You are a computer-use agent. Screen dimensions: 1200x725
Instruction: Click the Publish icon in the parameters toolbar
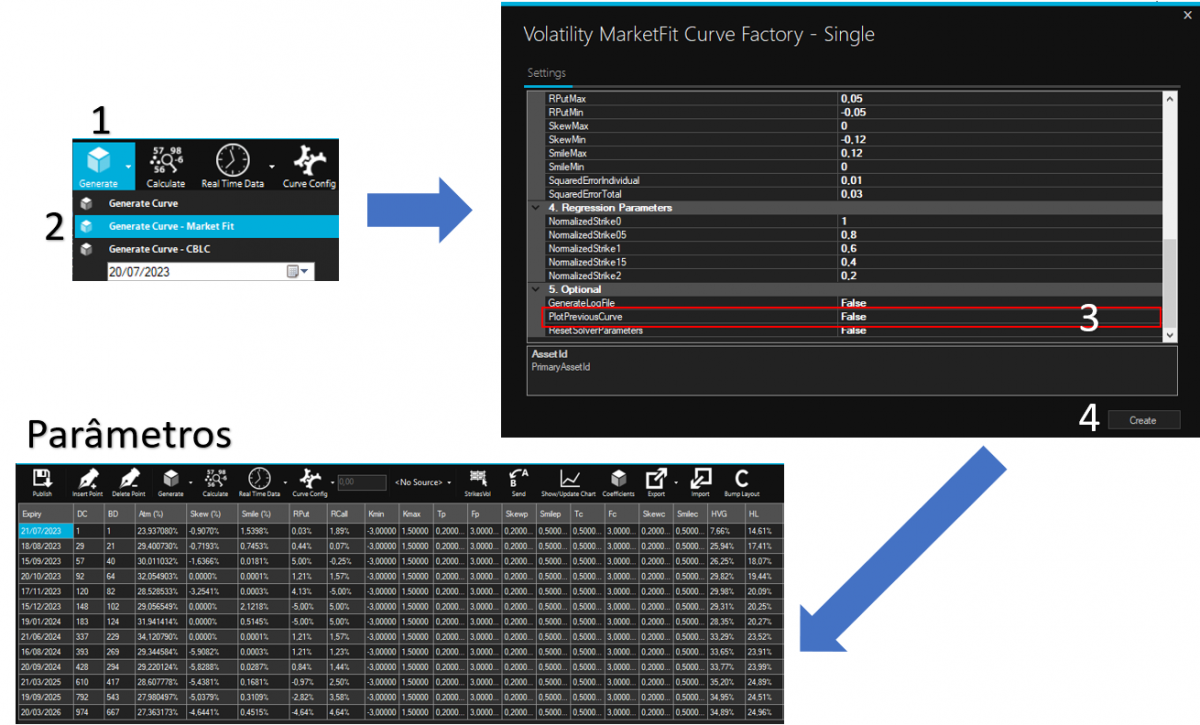42,480
